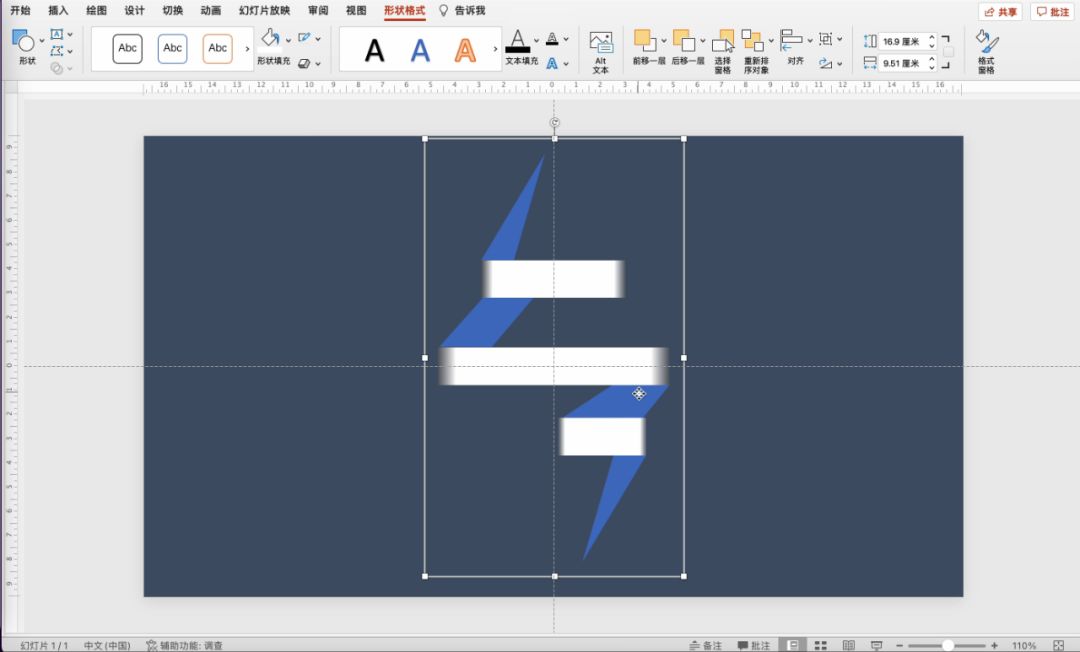Switch to reading view icon
The width and height of the screenshot is (1080, 652).
849,645
